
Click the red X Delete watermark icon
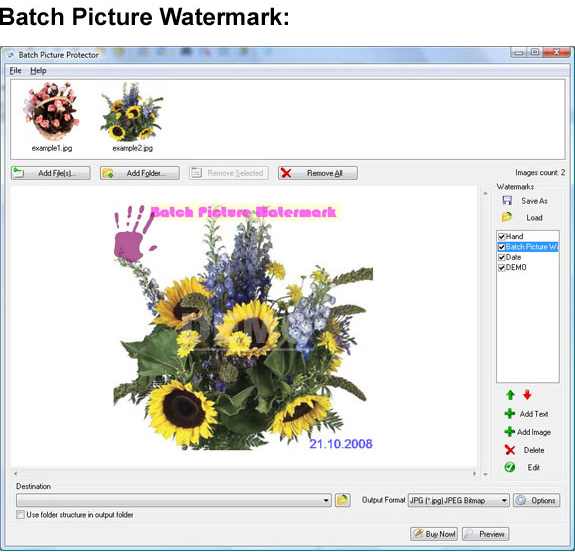click(510, 450)
